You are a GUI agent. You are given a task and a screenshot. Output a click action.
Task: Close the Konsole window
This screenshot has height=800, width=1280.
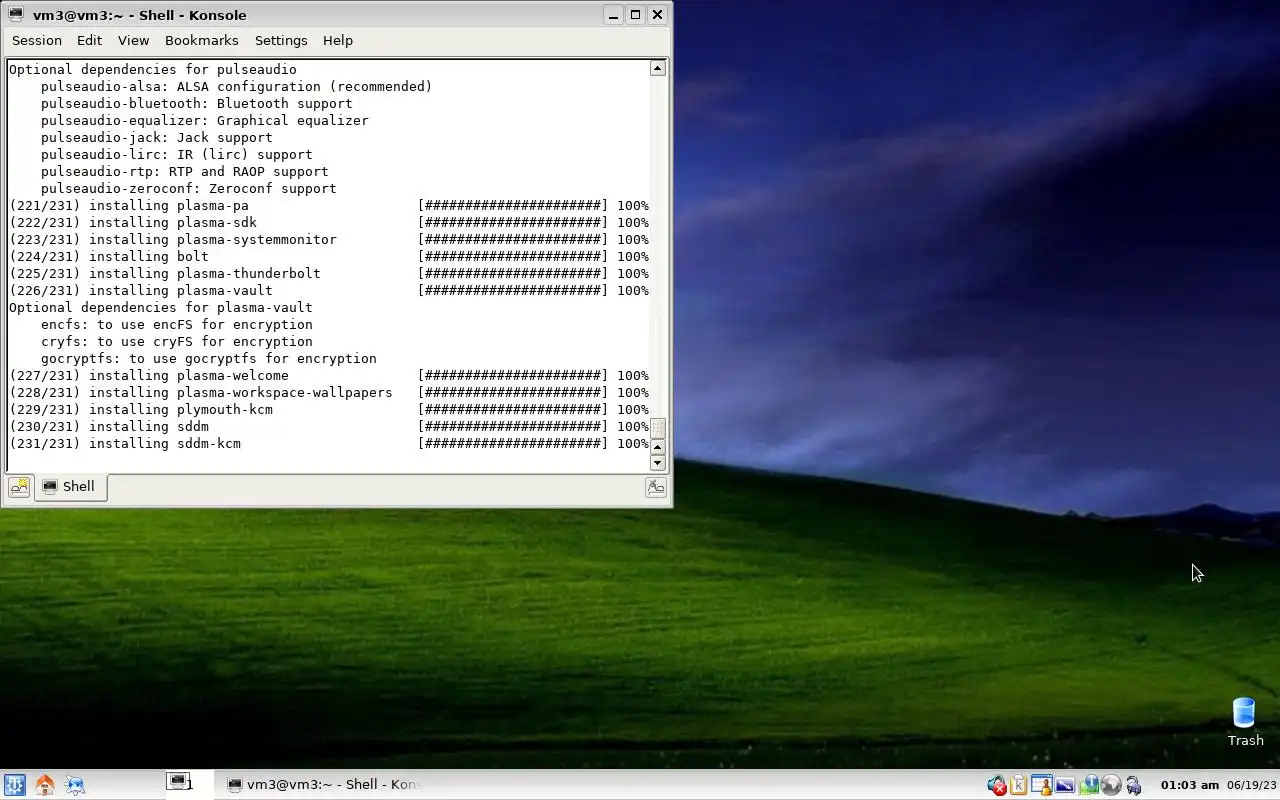657,14
